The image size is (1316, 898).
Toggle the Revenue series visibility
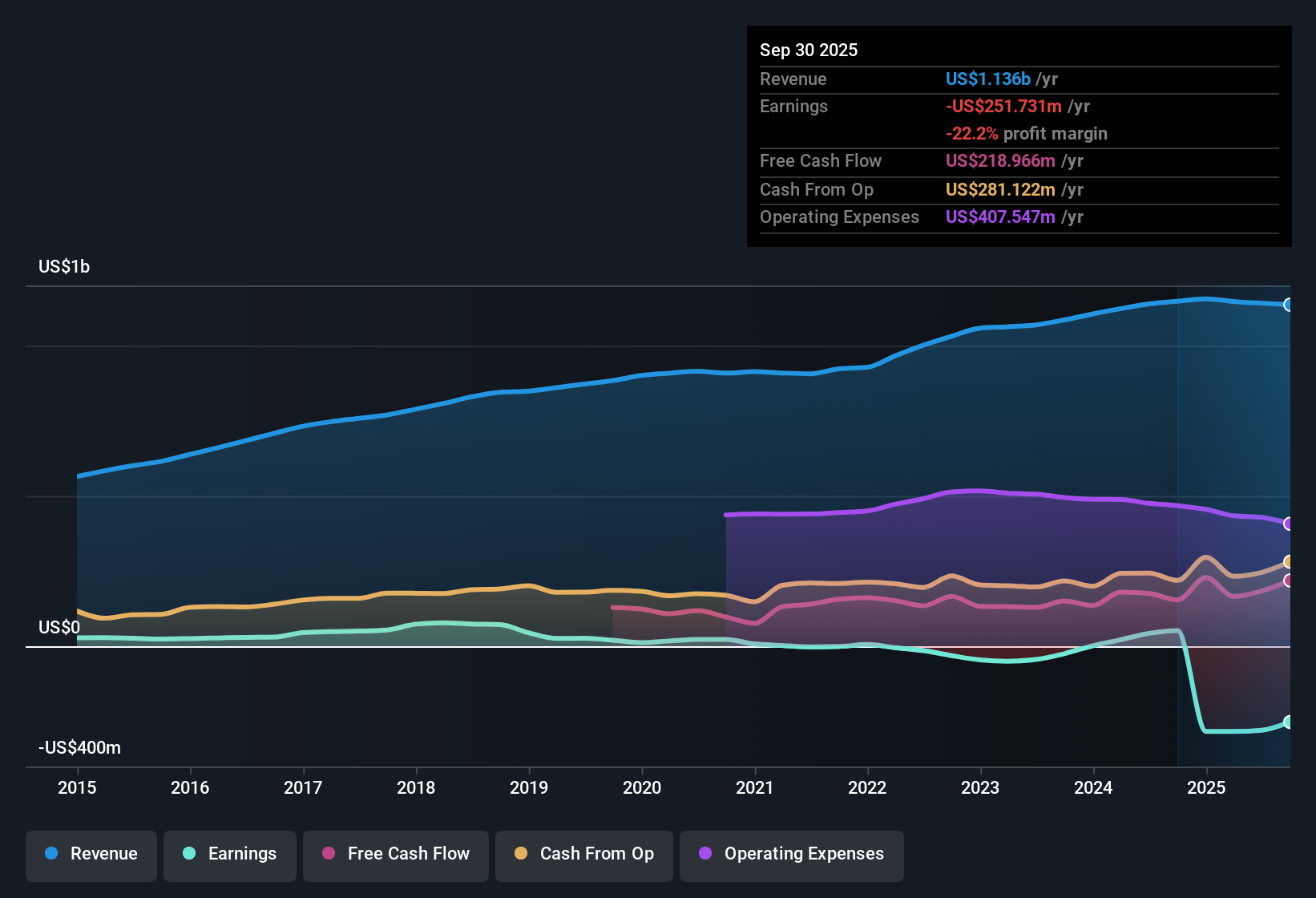[x=91, y=854]
